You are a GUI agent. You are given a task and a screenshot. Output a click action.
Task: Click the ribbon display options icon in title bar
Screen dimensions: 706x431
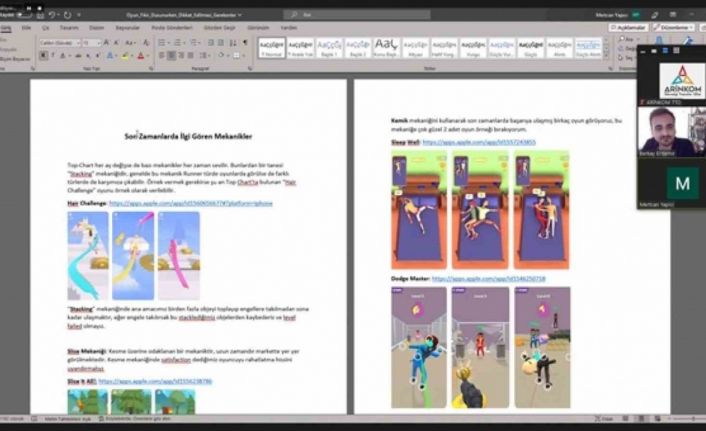[673, 15]
